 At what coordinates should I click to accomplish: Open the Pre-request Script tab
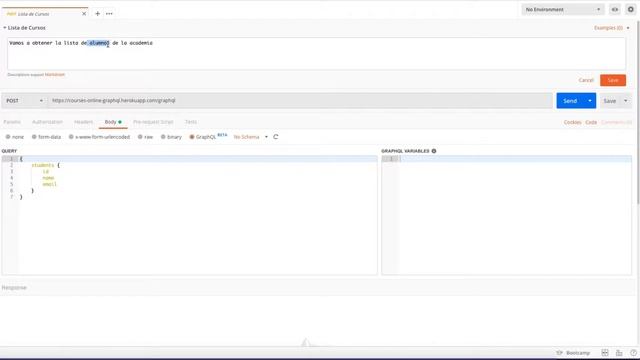click(x=153, y=122)
